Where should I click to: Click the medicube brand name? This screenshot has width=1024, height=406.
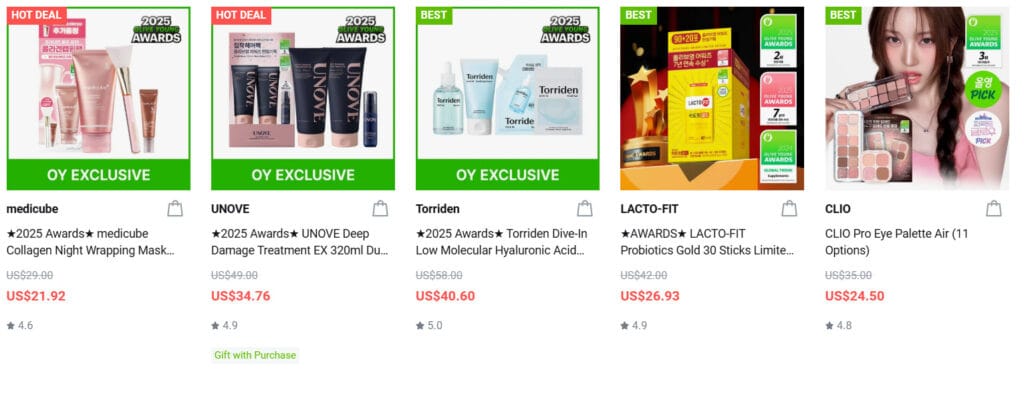(x=32, y=209)
